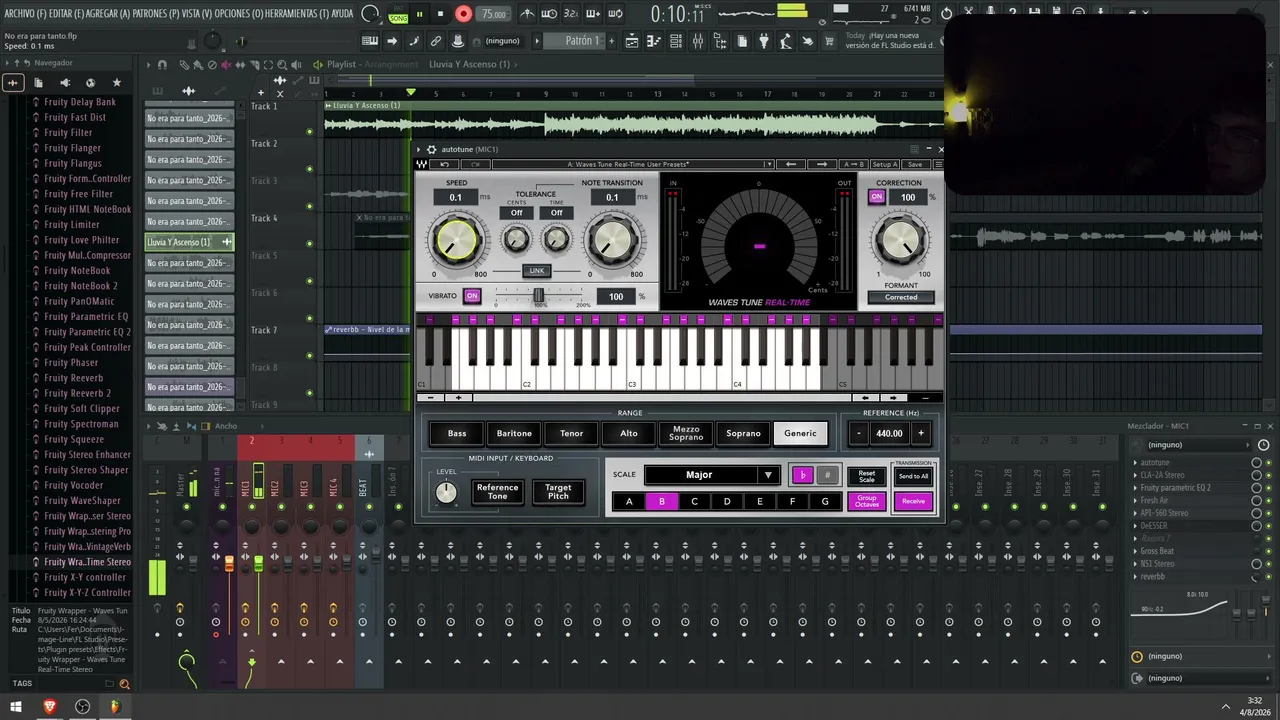Expand the autotune plugin window options arrow
The width and height of the screenshot is (1280, 720).
tap(420, 149)
